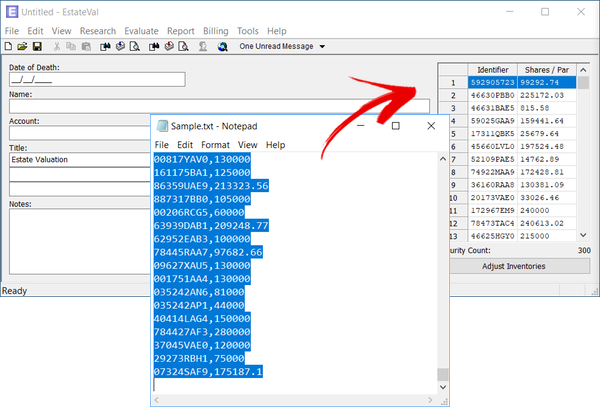Click Notepad line 86359UAE9,213323.56
The height and width of the screenshot is (407, 600).
tap(211, 186)
